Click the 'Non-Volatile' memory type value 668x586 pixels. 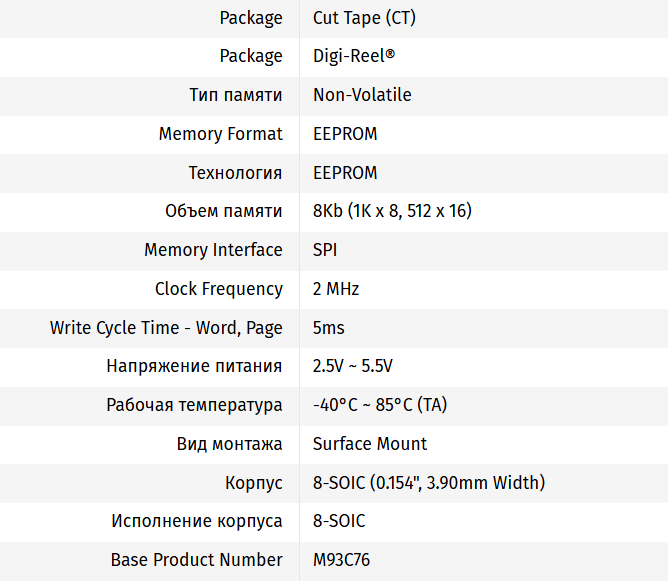click(362, 95)
